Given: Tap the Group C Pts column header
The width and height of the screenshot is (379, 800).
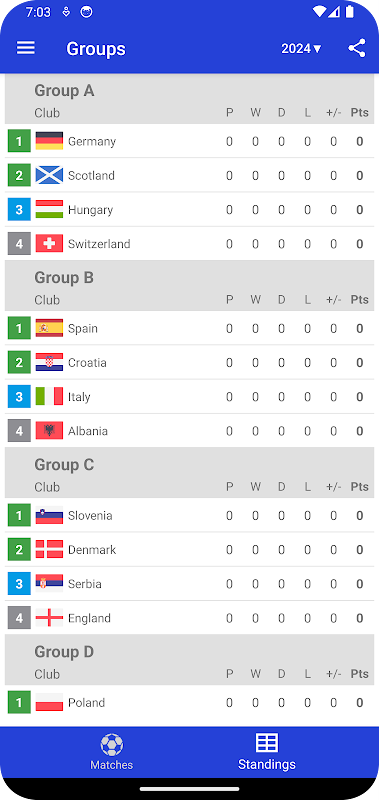Looking at the screenshot, I should pyautogui.click(x=359, y=487).
